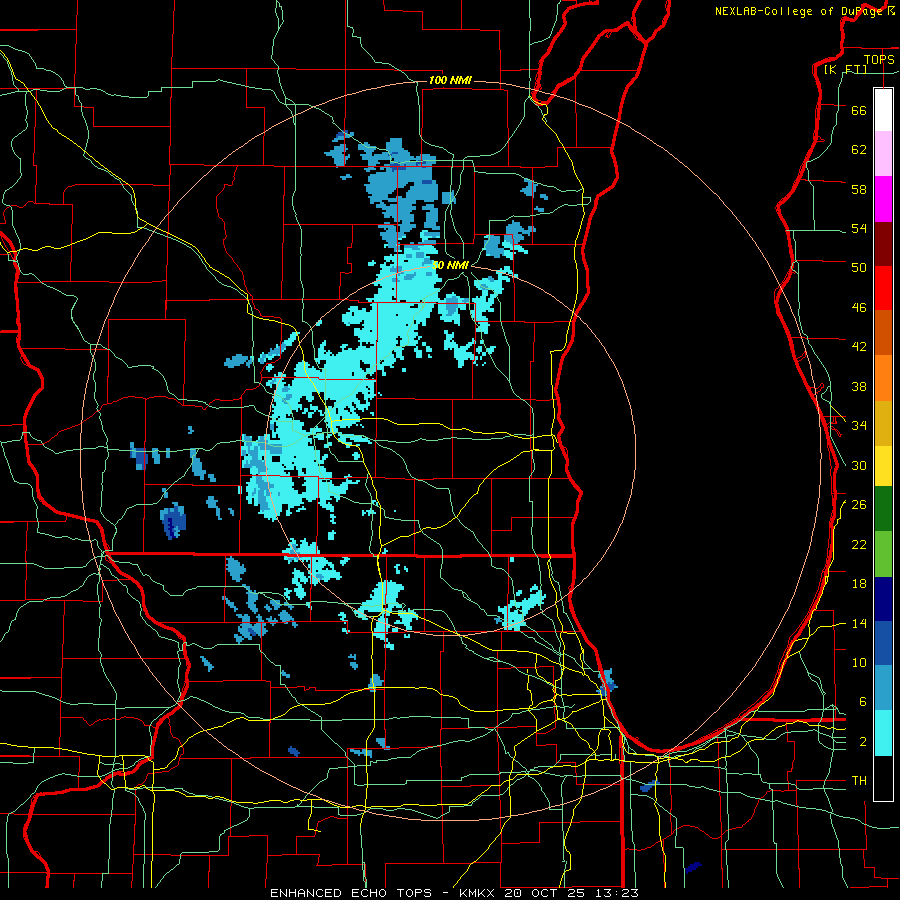Click the 34 legend value

click(859, 426)
